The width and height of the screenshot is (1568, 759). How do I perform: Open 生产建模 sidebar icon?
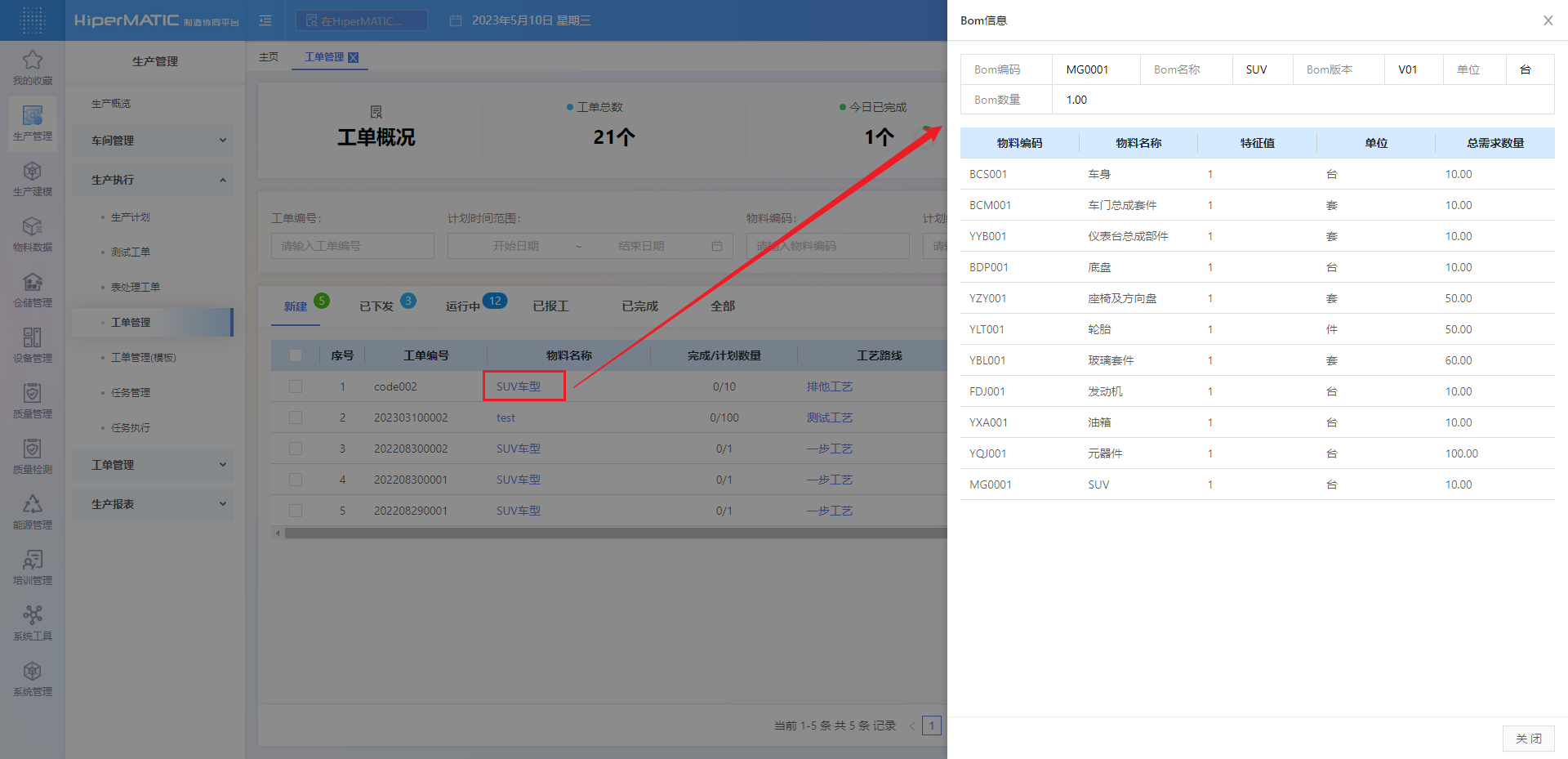(33, 171)
